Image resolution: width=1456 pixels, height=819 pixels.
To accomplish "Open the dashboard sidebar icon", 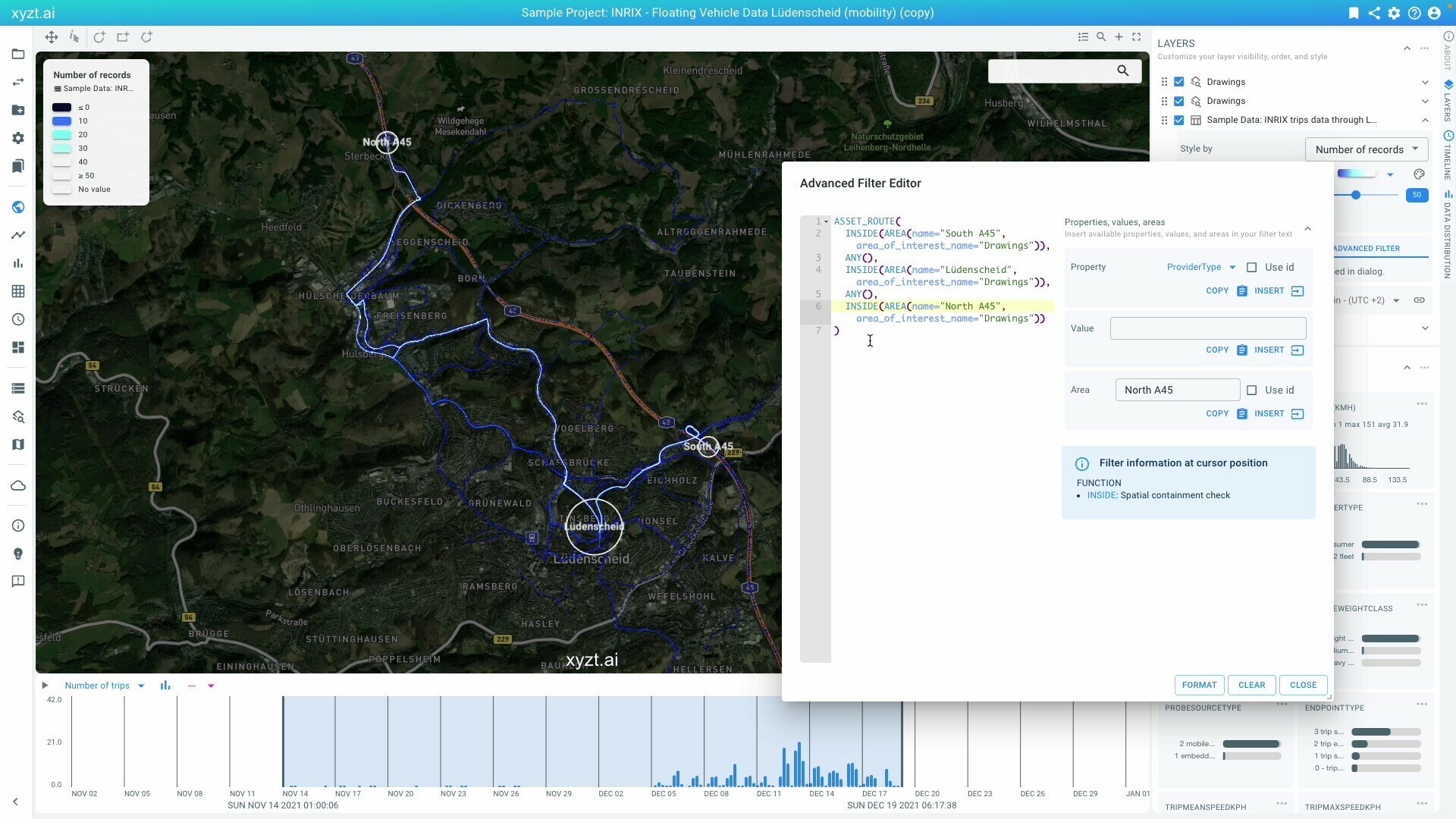I will tap(18, 347).
